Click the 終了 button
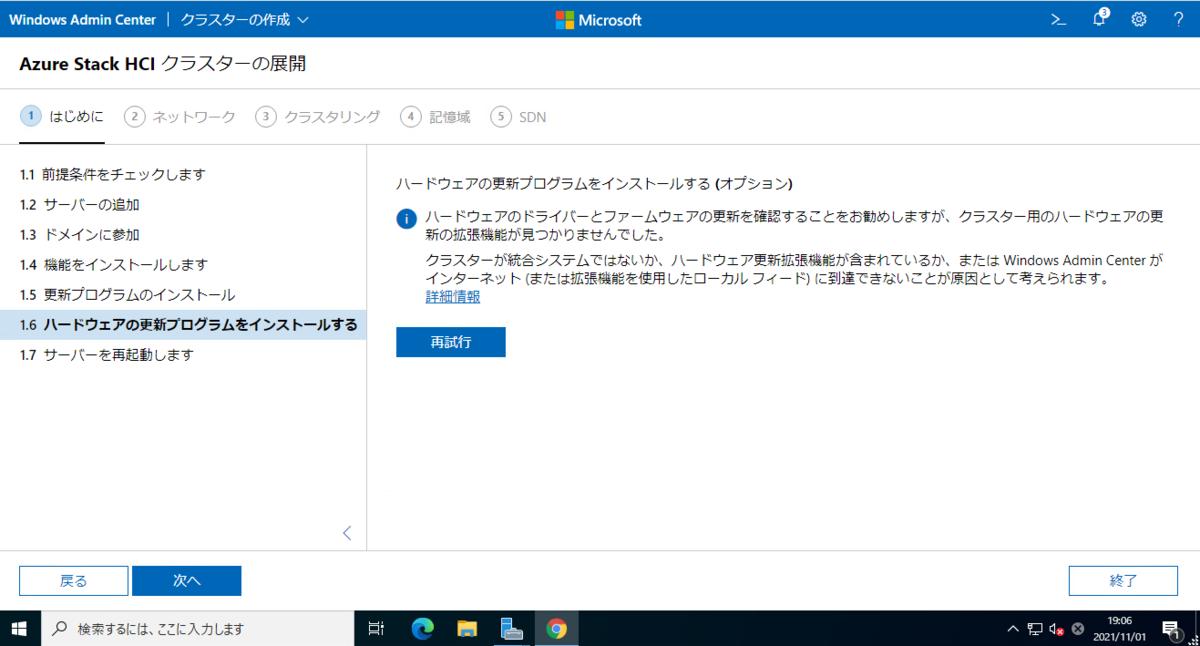The width and height of the screenshot is (1200, 646). [x=1124, y=581]
